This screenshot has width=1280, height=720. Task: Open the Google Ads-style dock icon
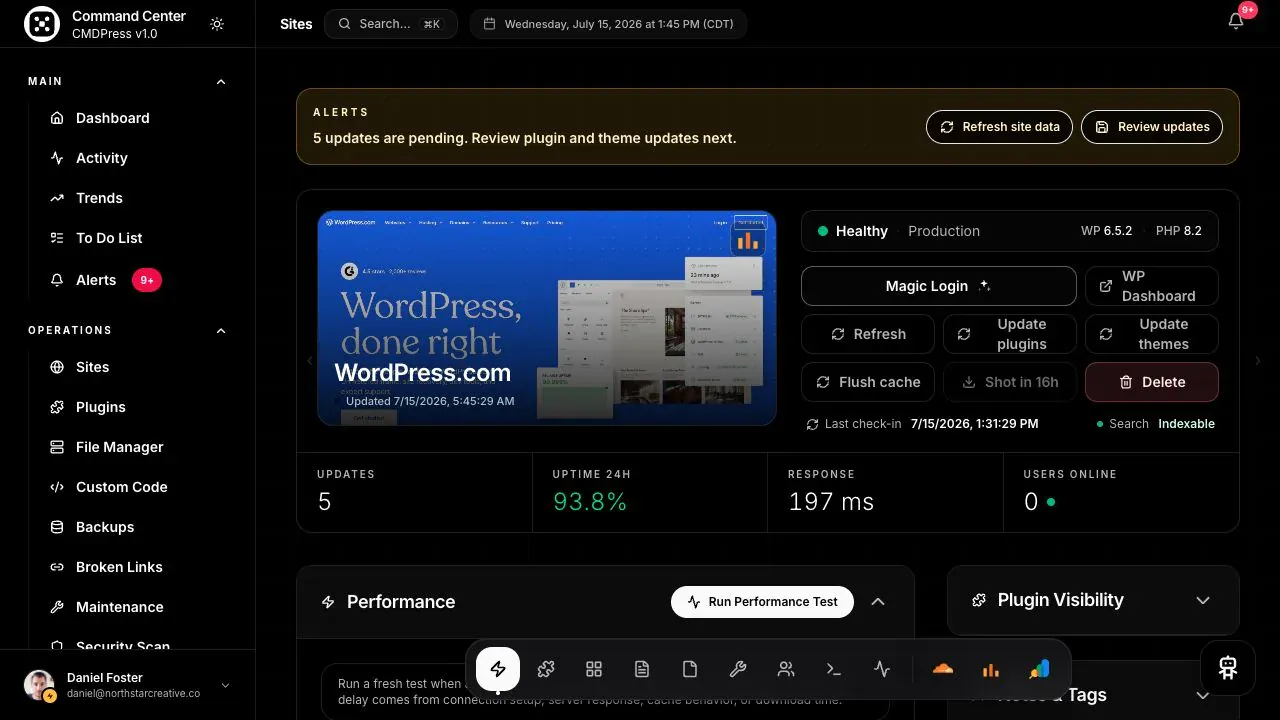pyautogui.click(x=1039, y=669)
